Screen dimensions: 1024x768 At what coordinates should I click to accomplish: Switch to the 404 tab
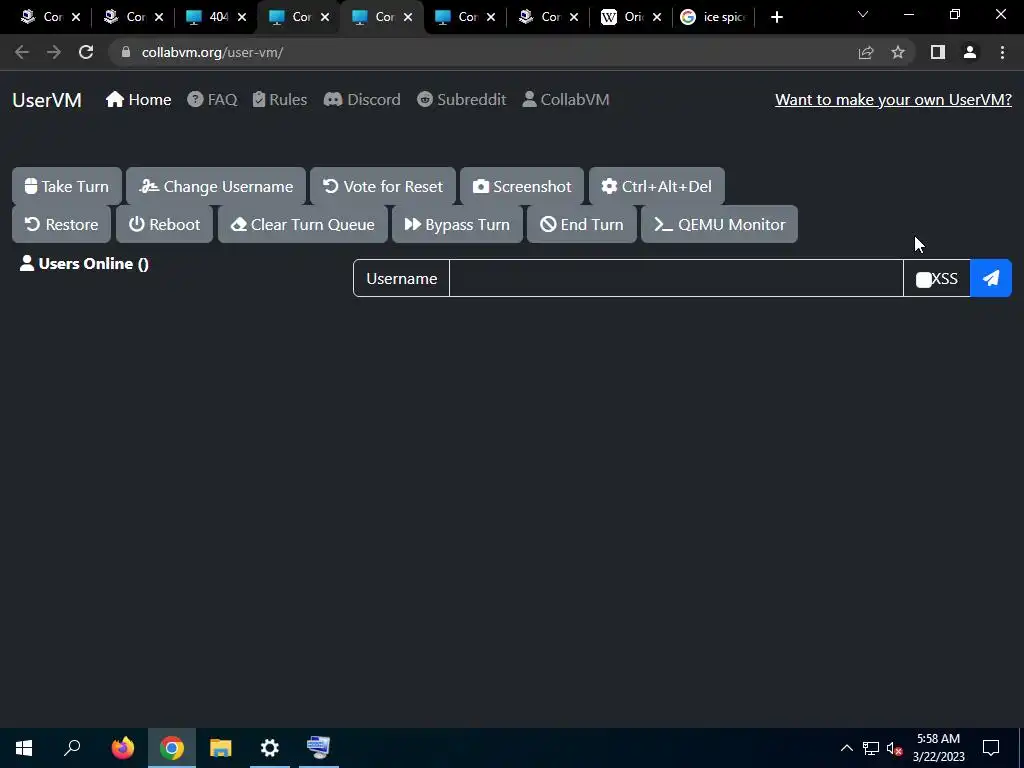coord(218,17)
